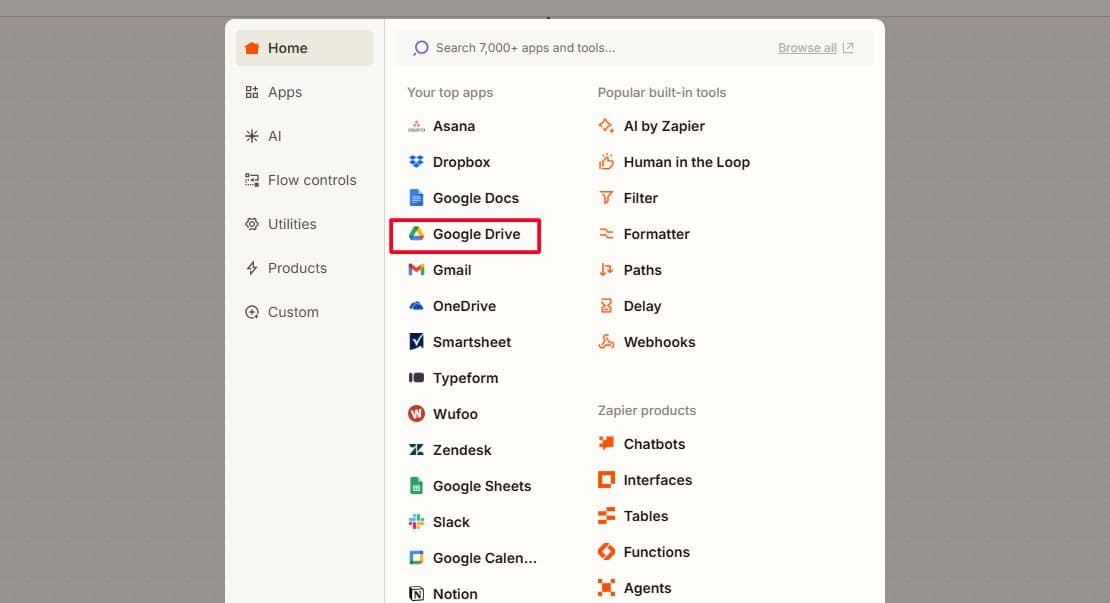Click the Delay hourglass icon
The width and height of the screenshot is (1110, 603).
pyautogui.click(x=606, y=306)
